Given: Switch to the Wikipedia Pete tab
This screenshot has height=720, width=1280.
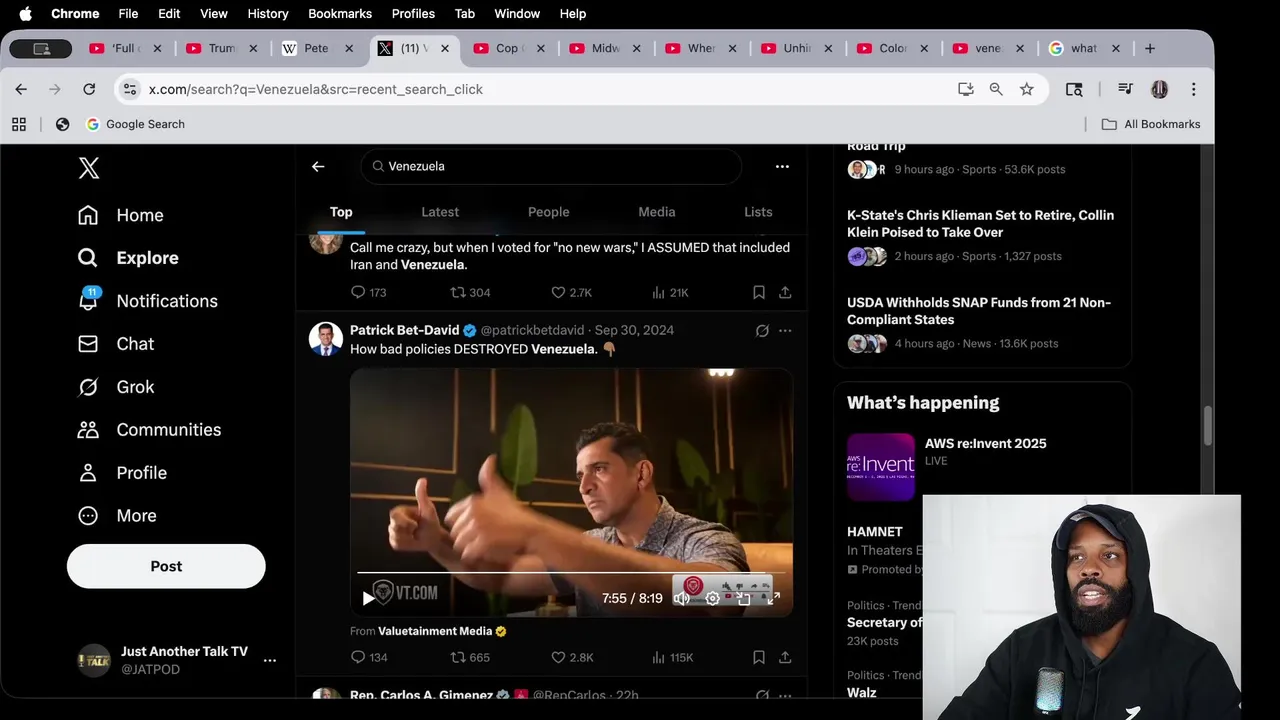Looking at the screenshot, I should 316,48.
